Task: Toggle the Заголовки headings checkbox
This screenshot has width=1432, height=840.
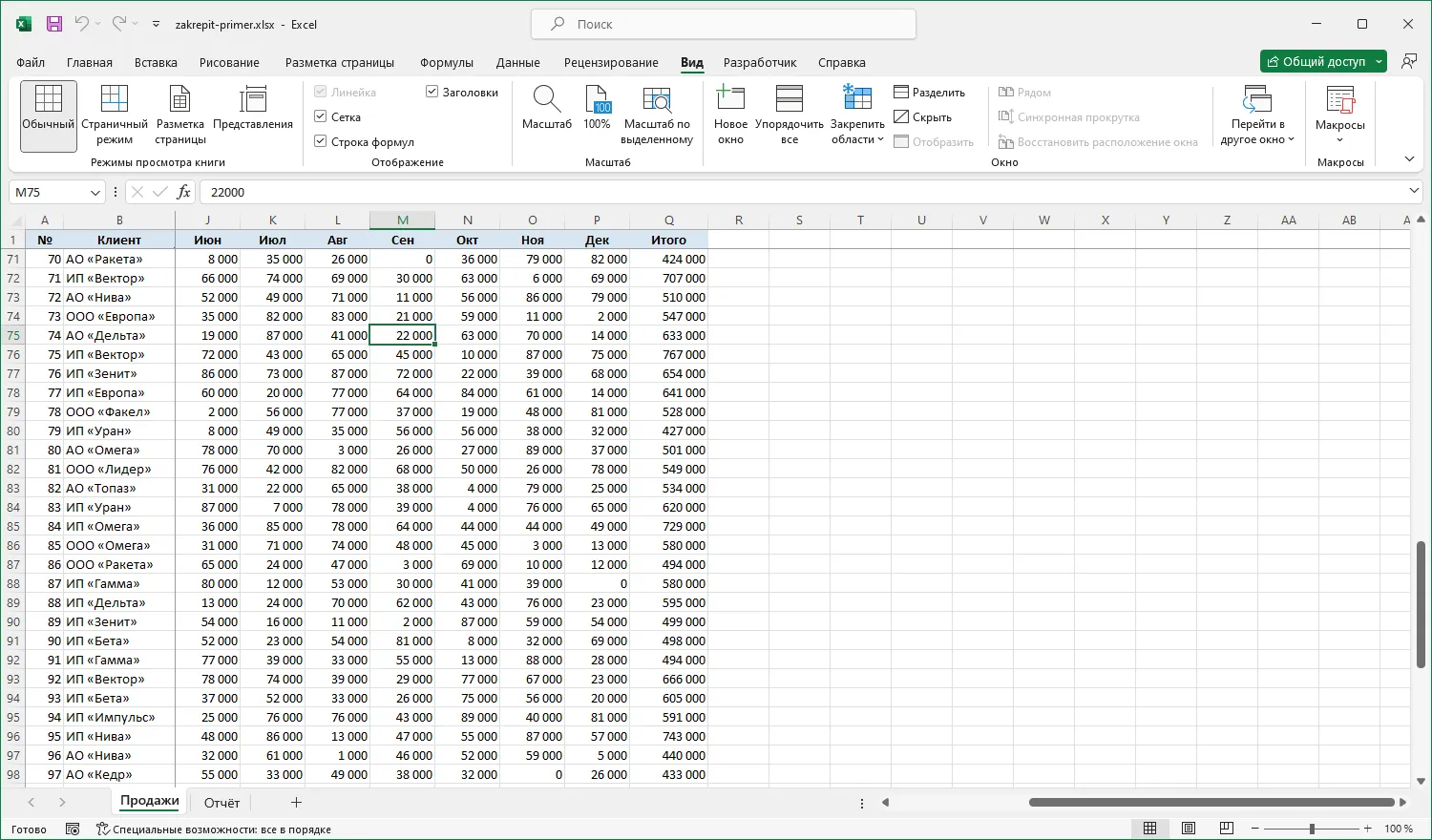Action: [432, 92]
